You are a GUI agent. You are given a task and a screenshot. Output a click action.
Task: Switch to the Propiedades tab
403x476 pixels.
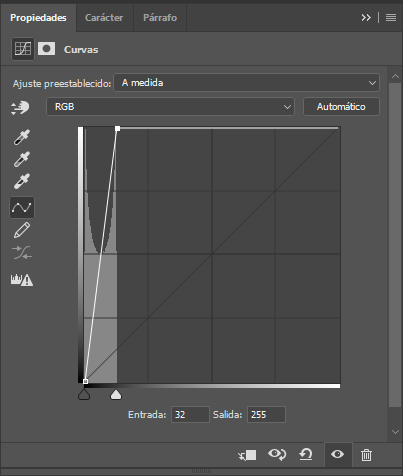click(38, 18)
